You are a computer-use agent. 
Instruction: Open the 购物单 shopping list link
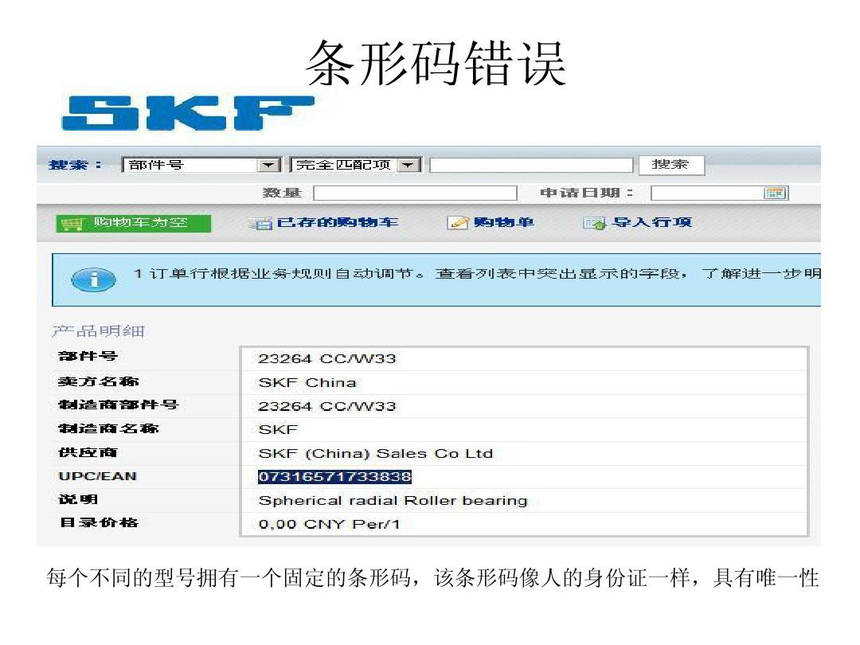(x=503, y=222)
